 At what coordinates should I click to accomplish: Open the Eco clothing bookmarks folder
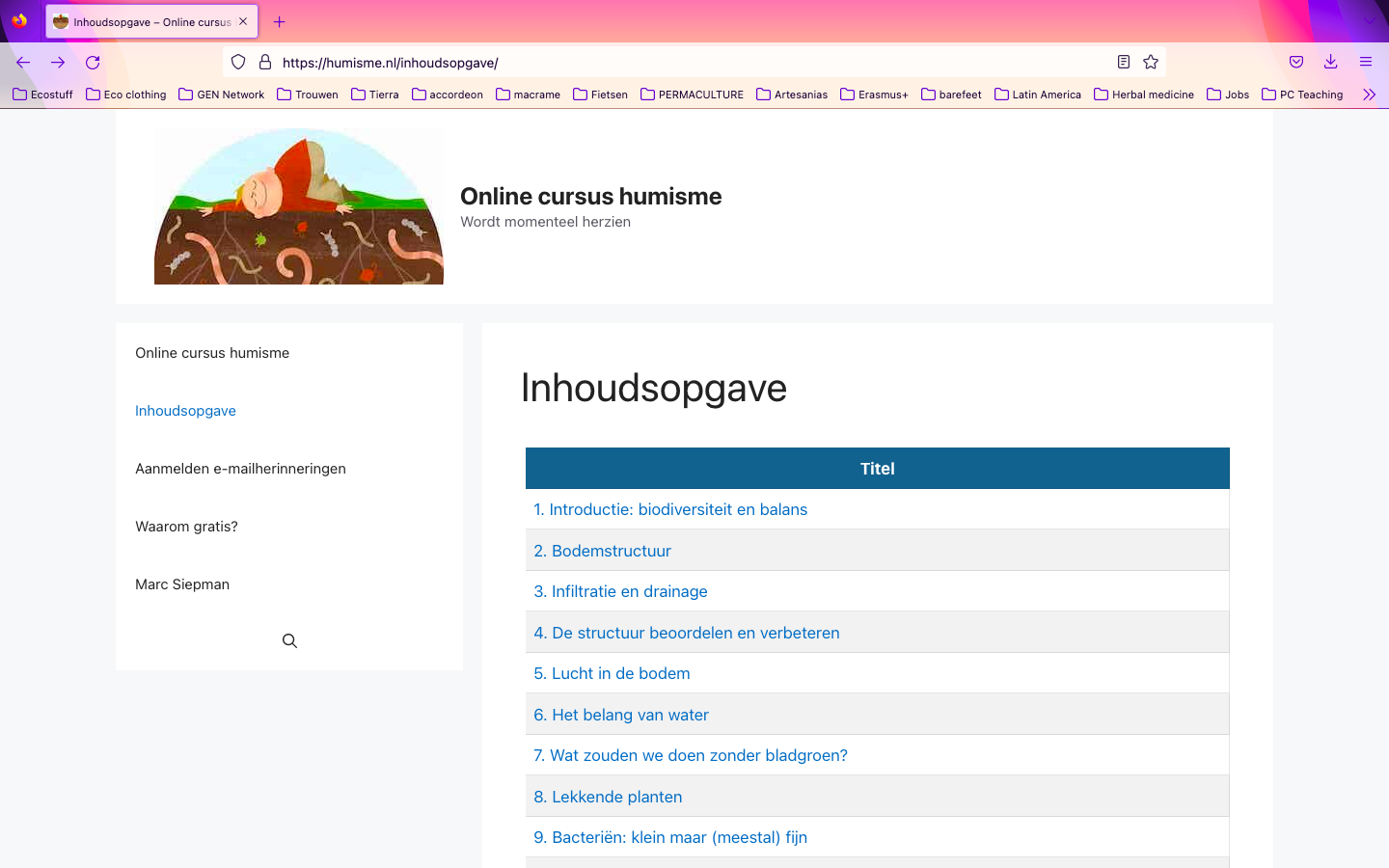click(126, 95)
